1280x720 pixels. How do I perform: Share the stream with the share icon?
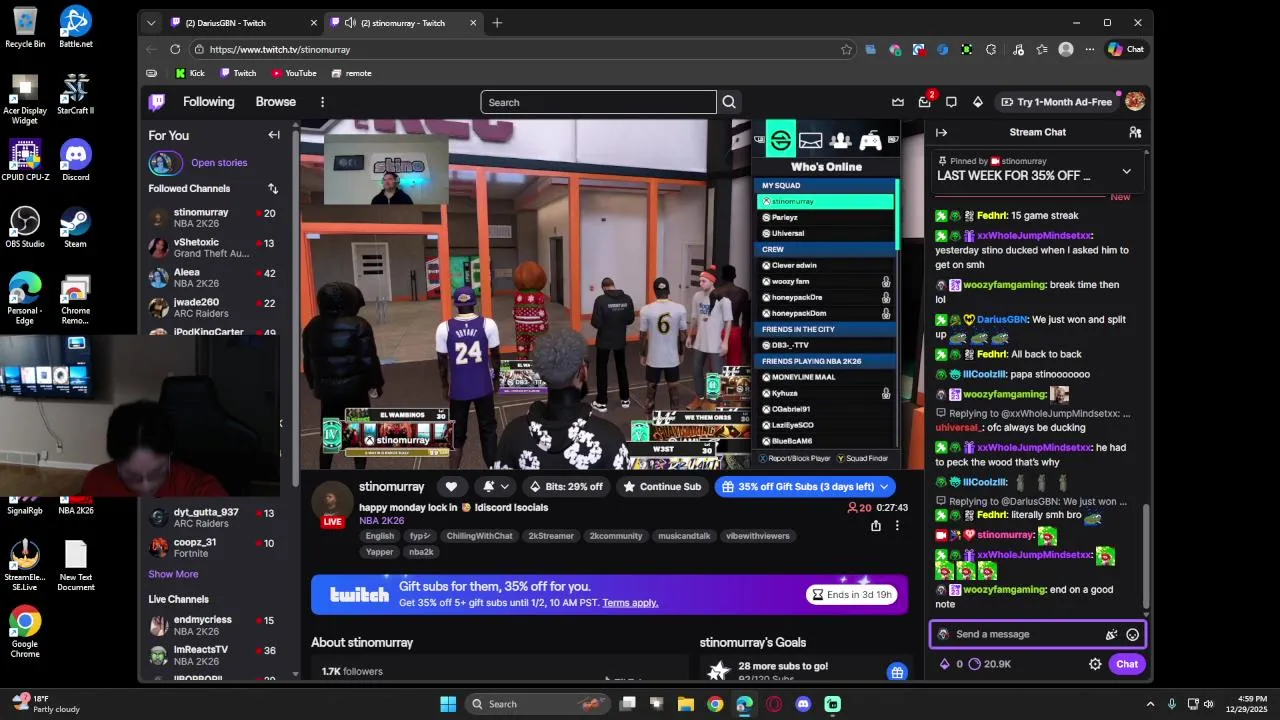pyautogui.click(x=876, y=526)
